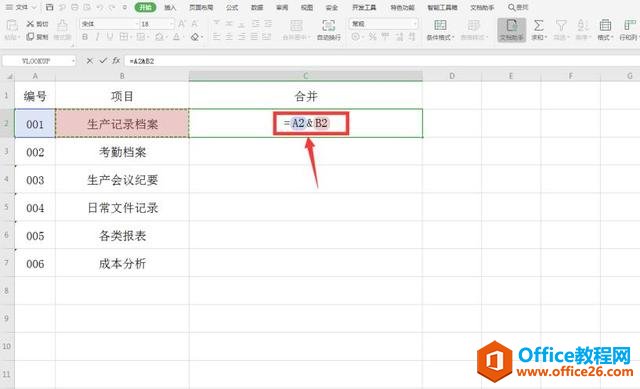Image resolution: width=640 pixels, height=389 pixels.
Task: Switch to the 页面布局 tab
Action: 201,7
